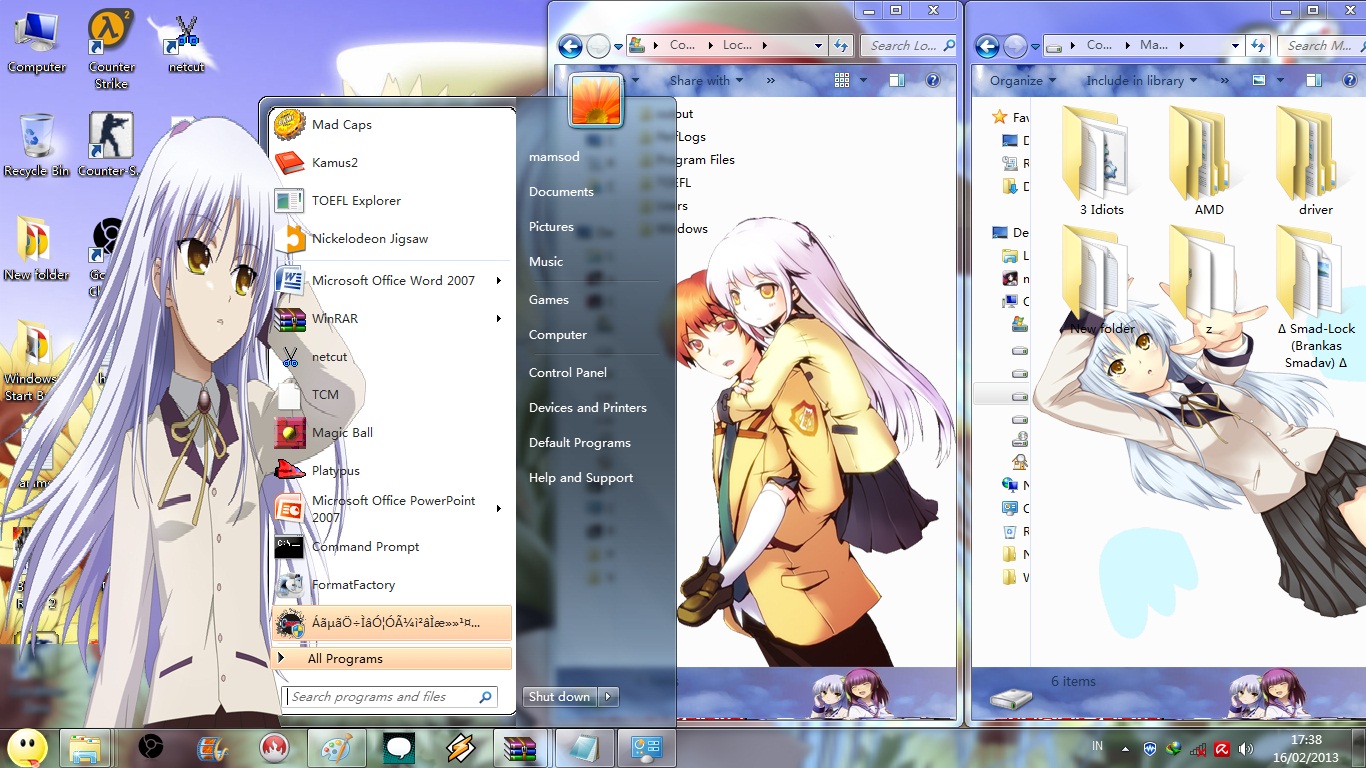1366x768 pixels.
Task: Expand PowerPoint 2007 recent files arrow
Action: point(498,508)
